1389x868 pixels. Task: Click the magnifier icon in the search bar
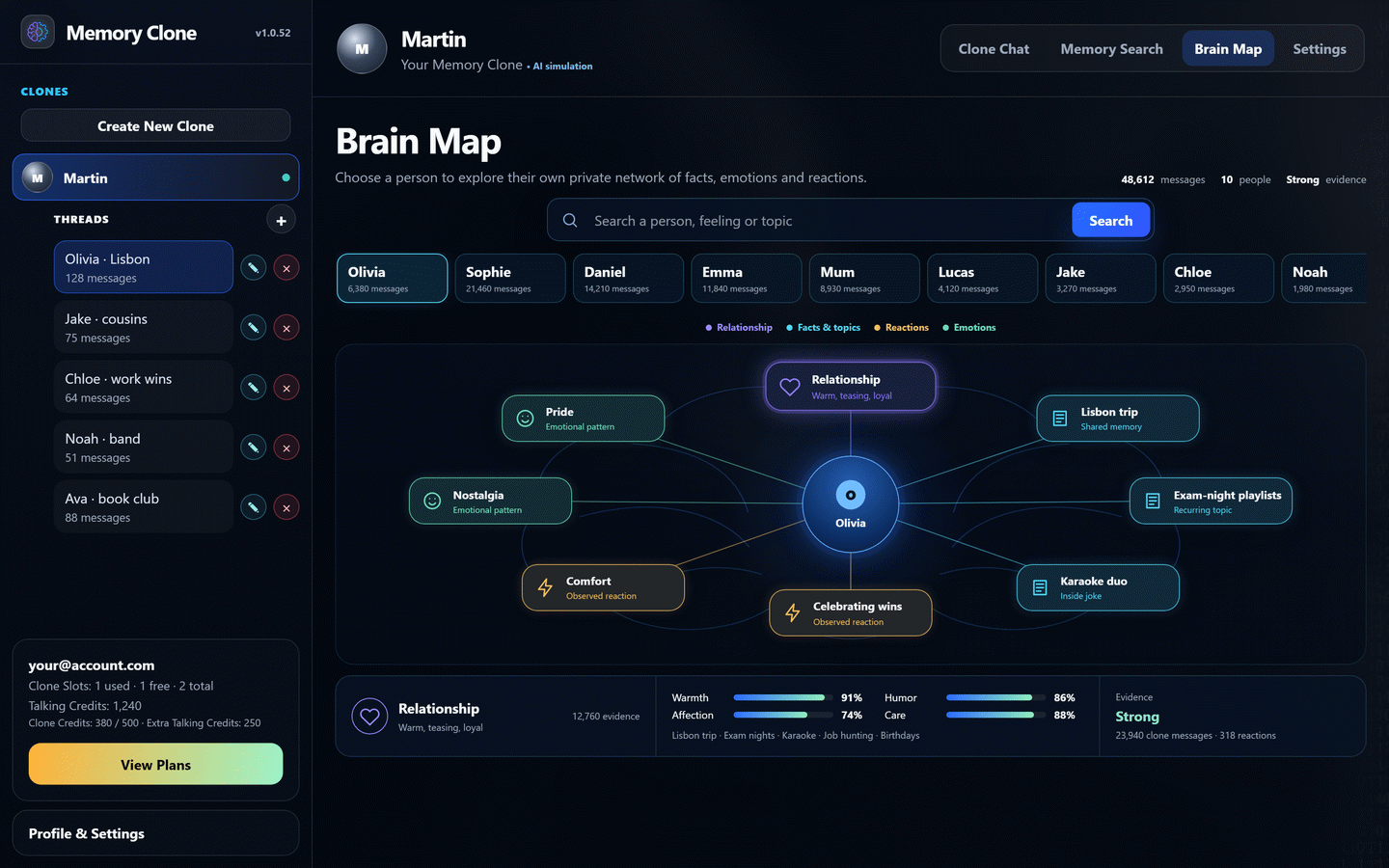[570, 221]
